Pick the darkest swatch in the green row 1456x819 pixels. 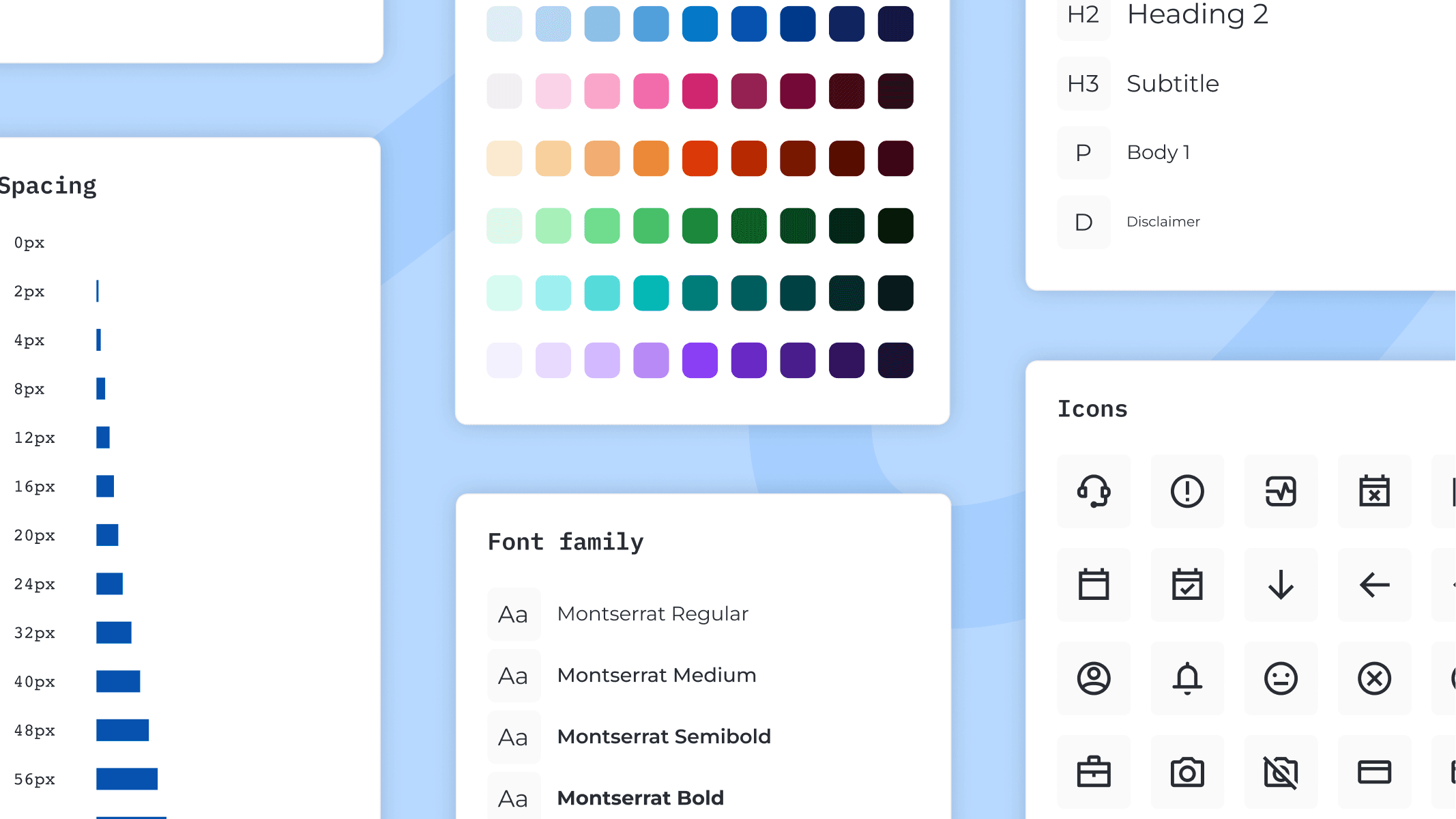[895, 226]
